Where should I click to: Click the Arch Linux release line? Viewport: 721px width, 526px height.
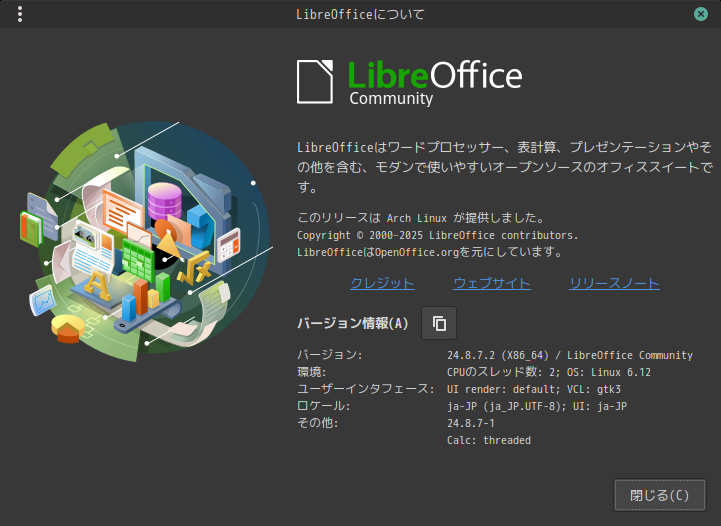pyautogui.click(x=421, y=217)
